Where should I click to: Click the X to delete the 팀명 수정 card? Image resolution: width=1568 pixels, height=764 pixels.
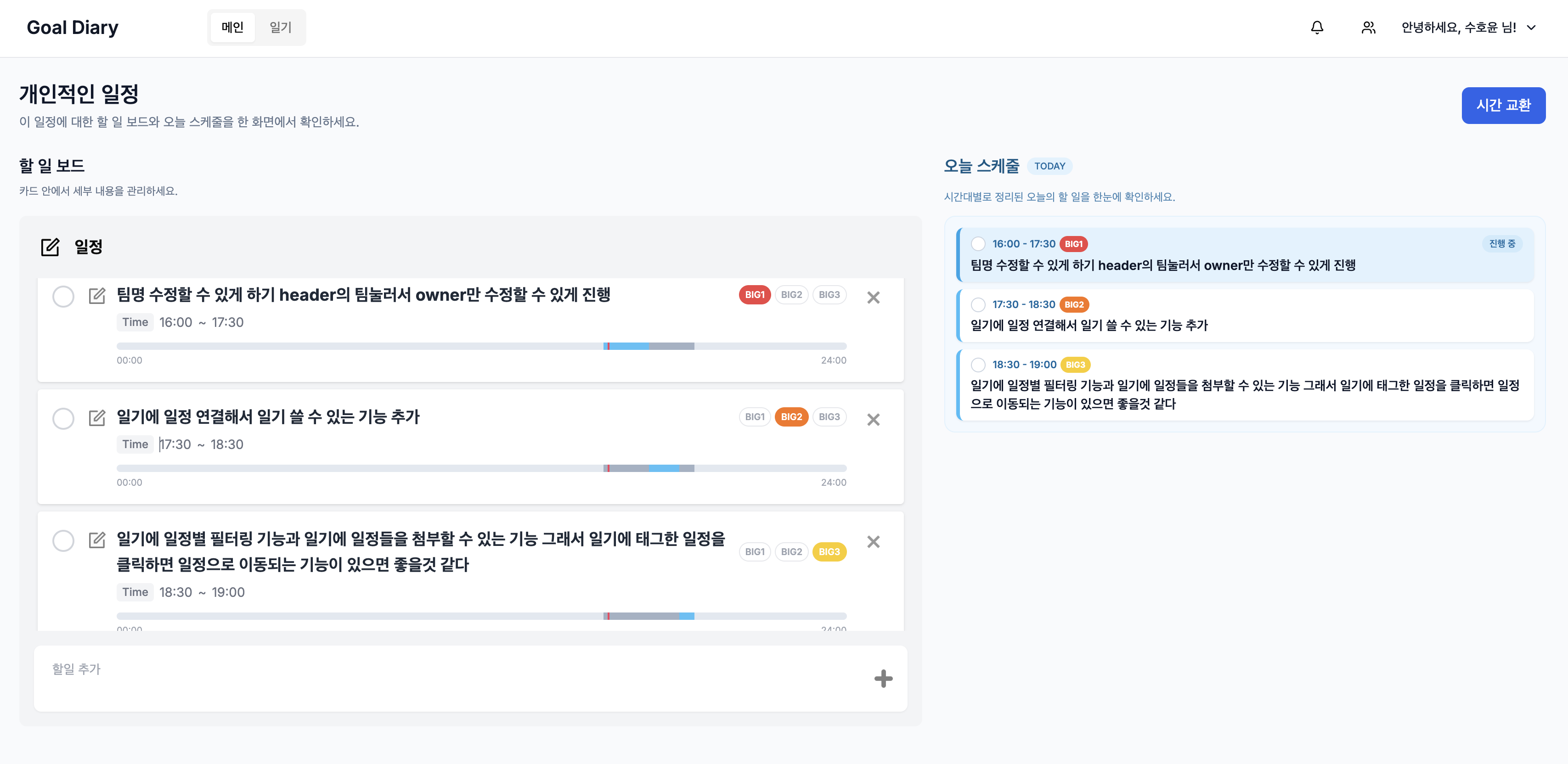click(874, 298)
